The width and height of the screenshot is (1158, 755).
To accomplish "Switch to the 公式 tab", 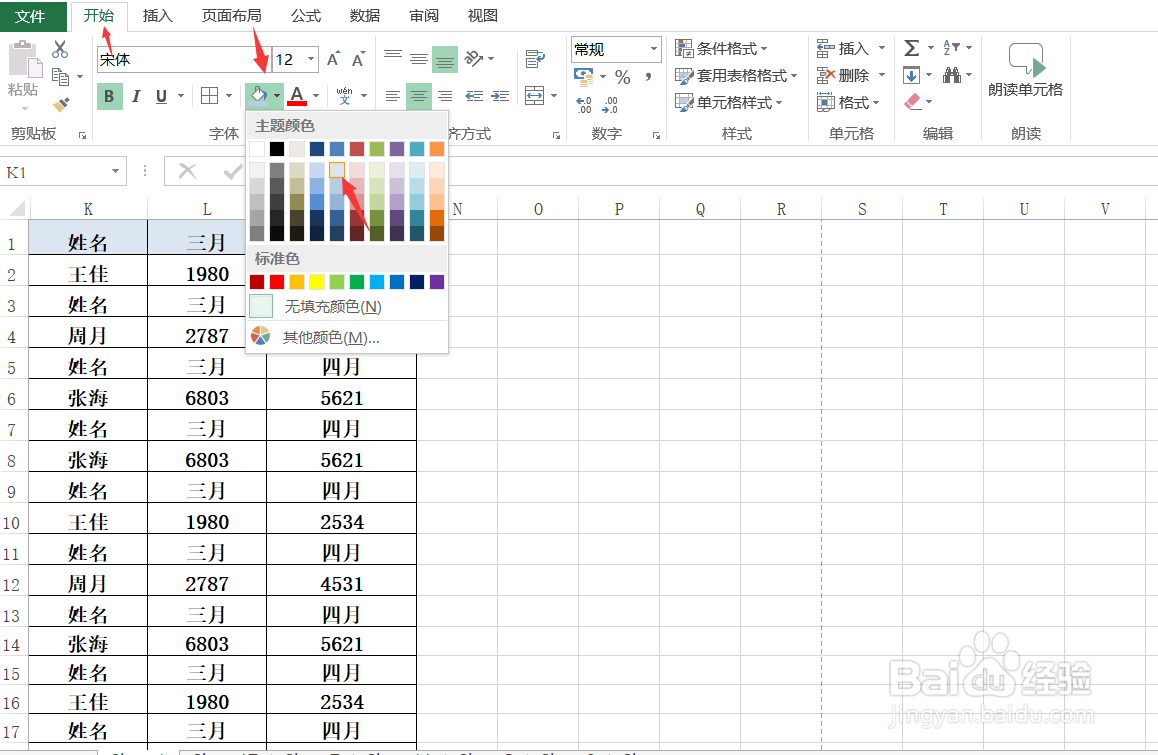I will click(306, 16).
